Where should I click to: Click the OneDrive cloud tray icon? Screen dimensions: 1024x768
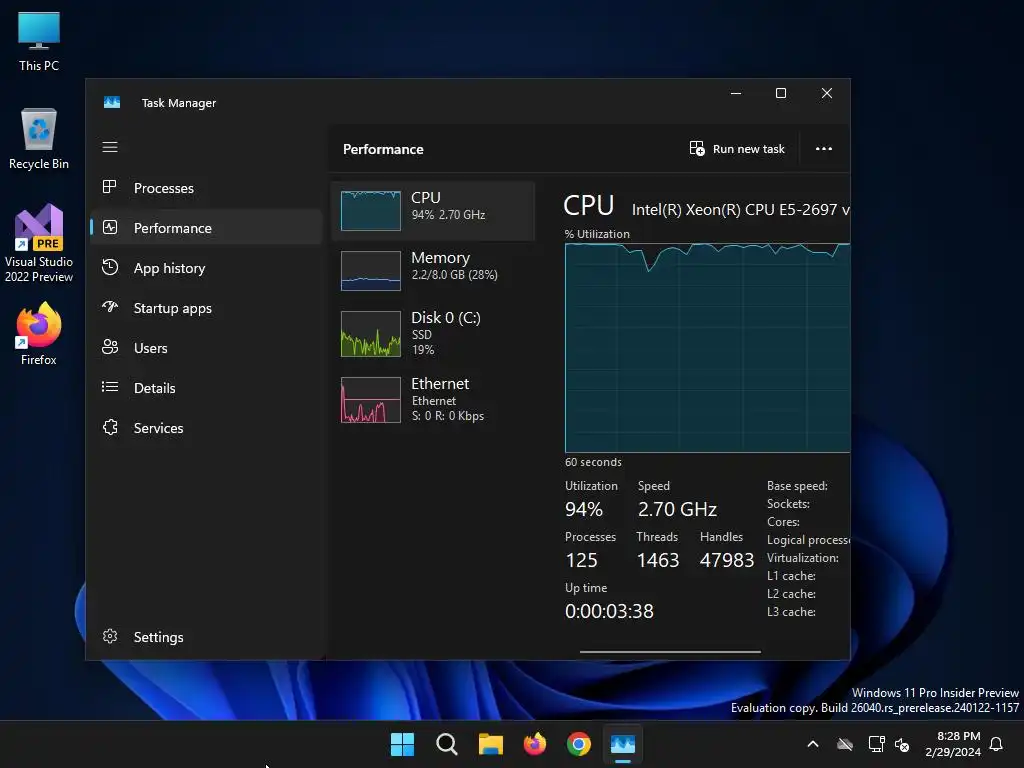coord(845,744)
